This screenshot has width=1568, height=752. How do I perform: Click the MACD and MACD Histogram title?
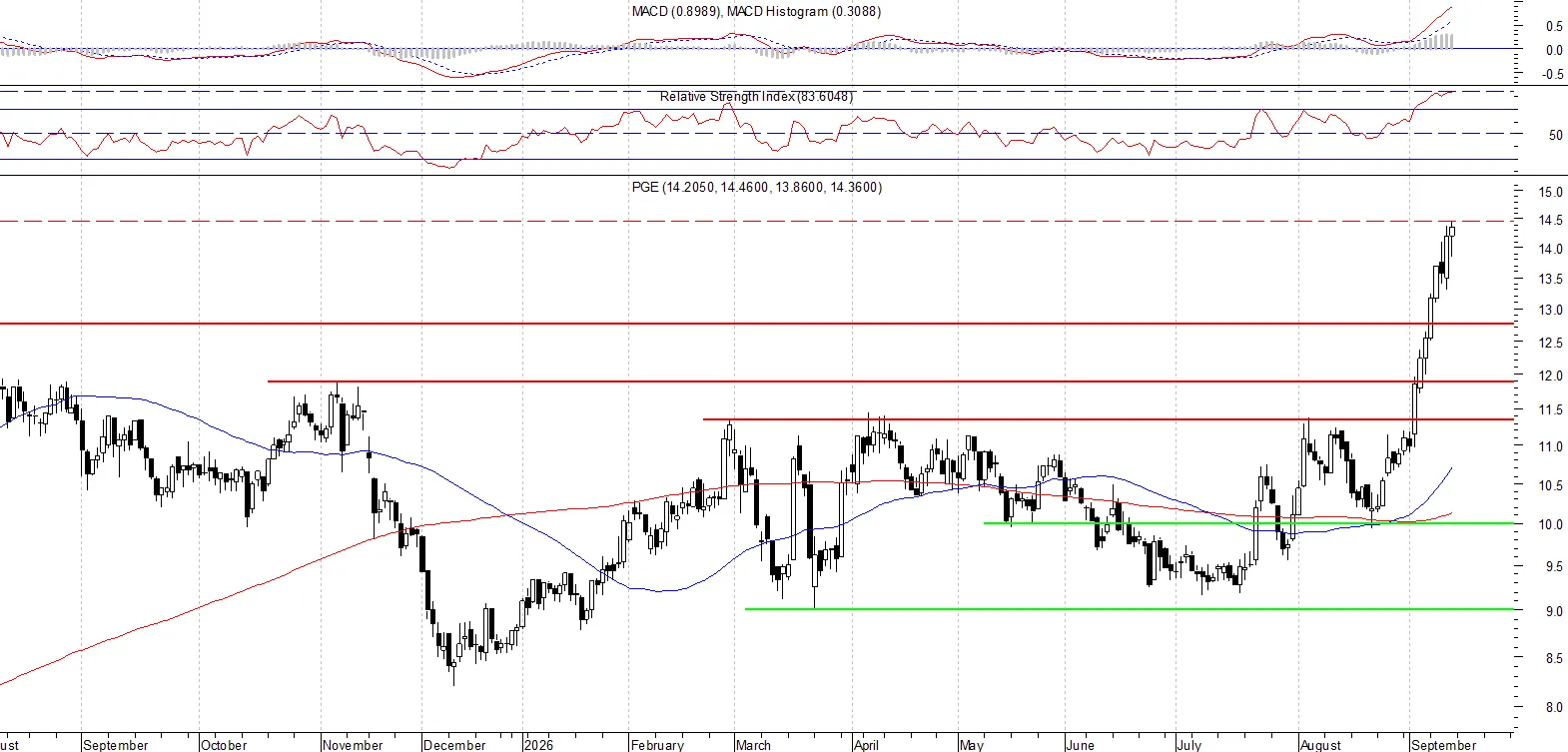pos(756,11)
